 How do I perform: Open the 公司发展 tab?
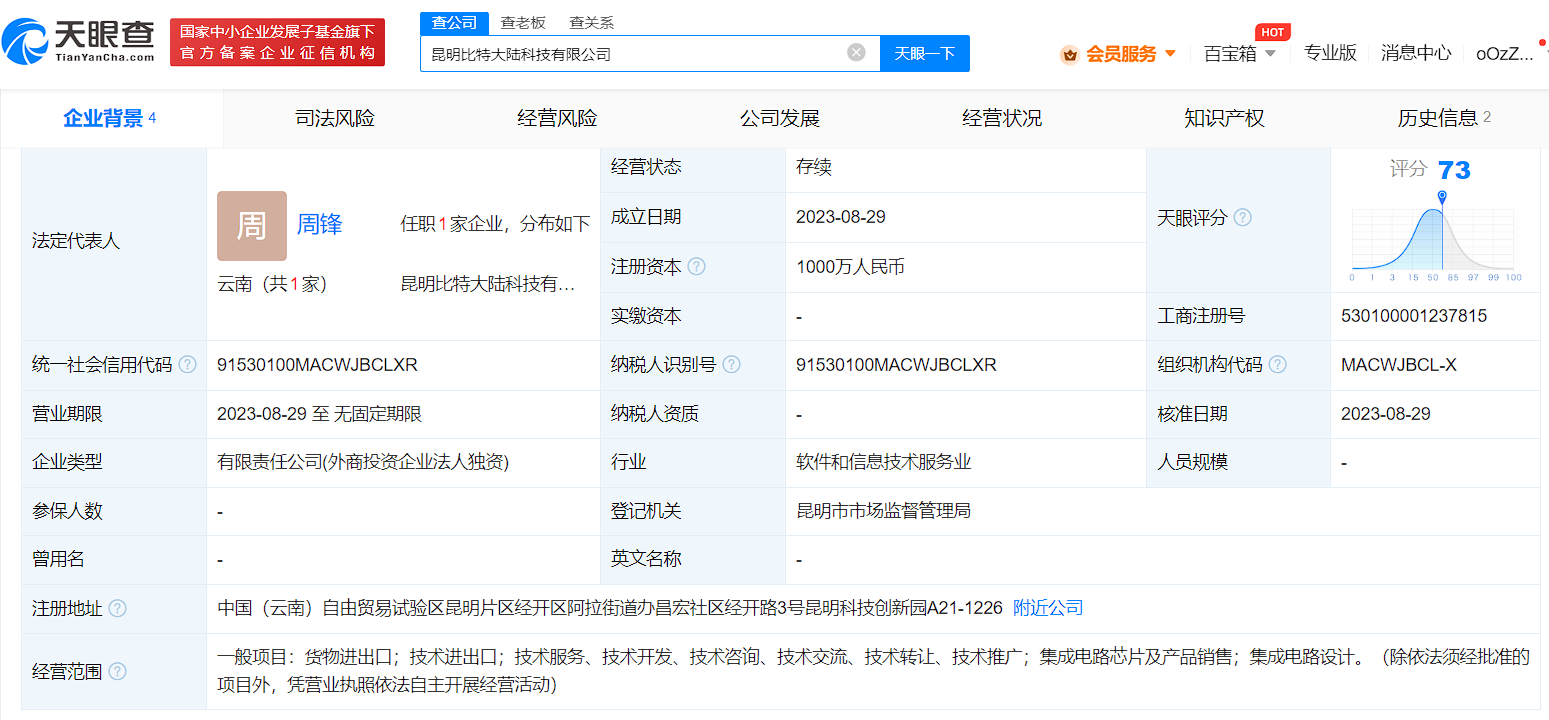(x=780, y=118)
